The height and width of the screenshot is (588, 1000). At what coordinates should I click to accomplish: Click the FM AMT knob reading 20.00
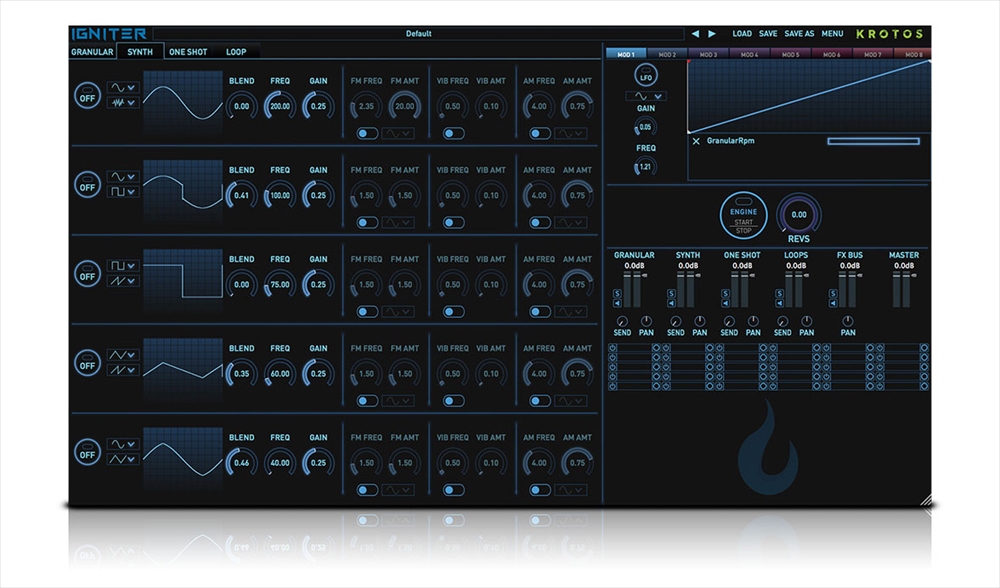coord(405,106)
